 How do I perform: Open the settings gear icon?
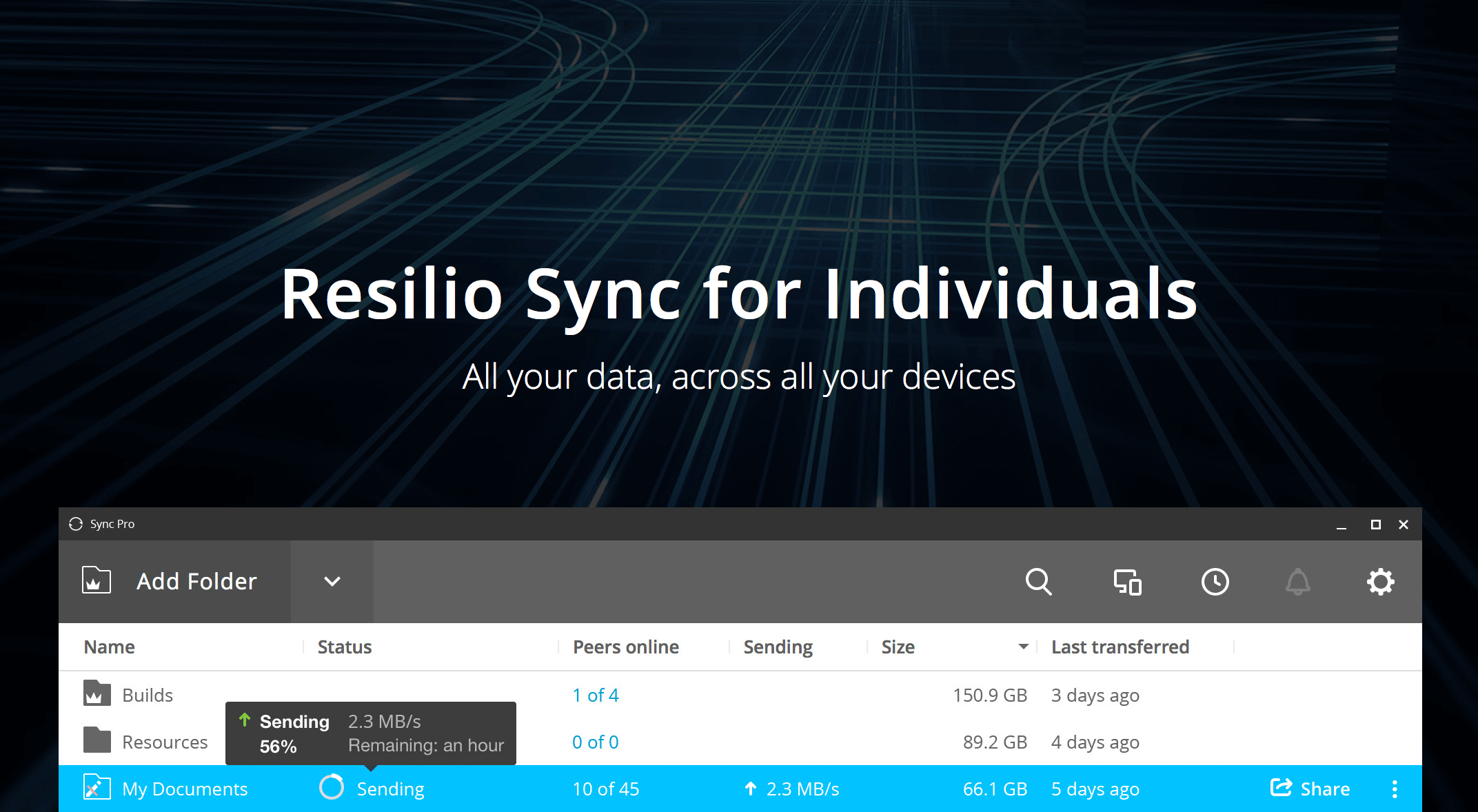[x=1380, y=582]
